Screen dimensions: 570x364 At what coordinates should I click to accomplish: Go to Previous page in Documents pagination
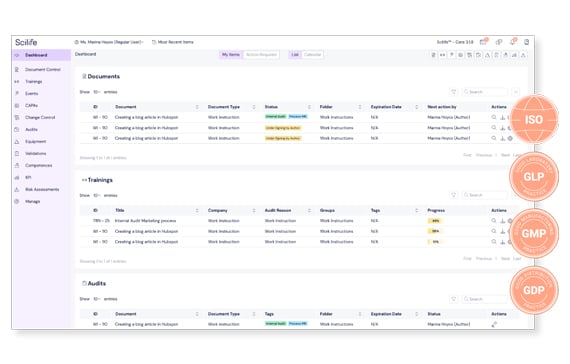click(x=484, y=155)
